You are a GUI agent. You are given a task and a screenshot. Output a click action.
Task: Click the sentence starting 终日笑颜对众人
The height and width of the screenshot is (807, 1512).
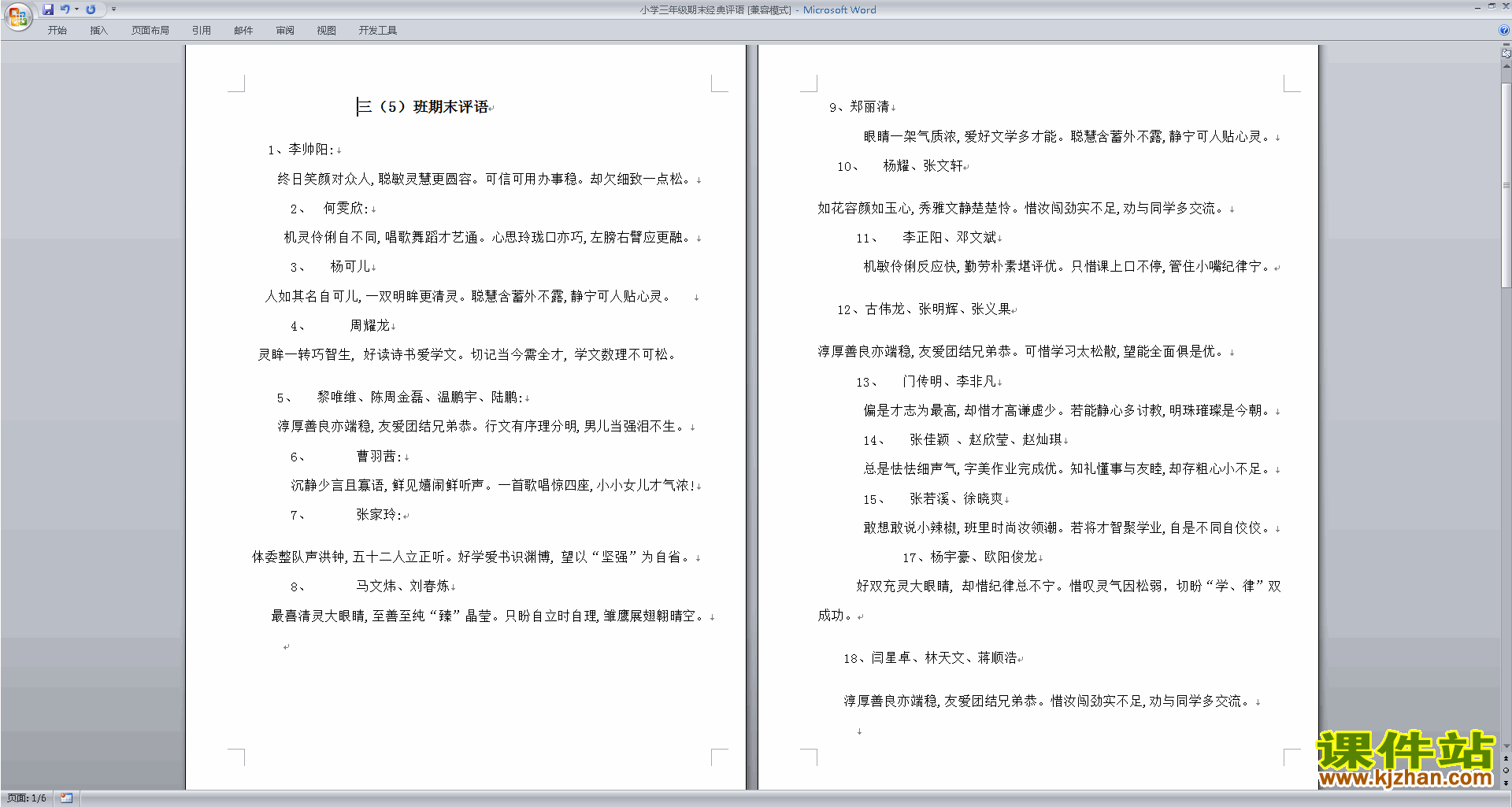point(486,180)
